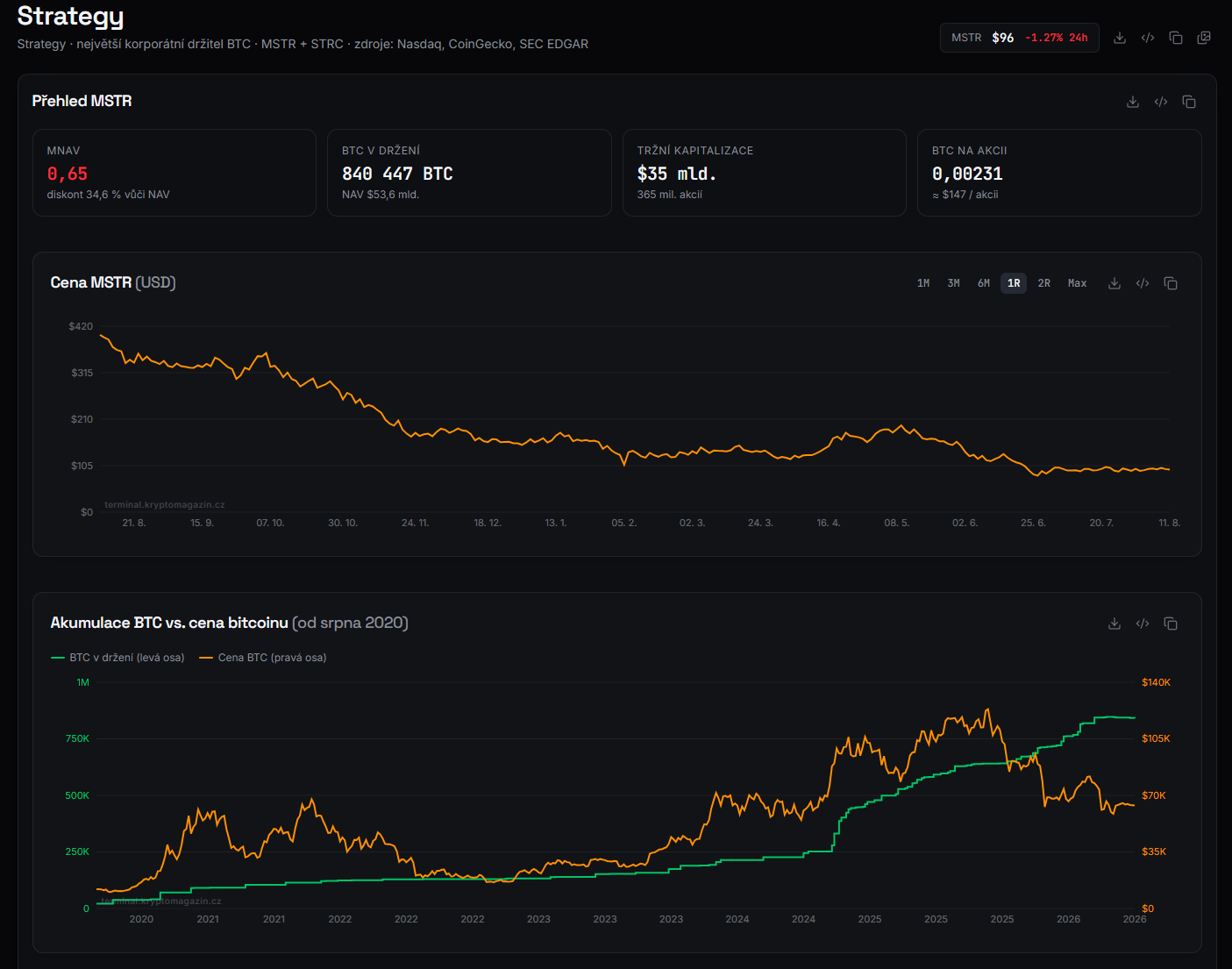Screen dimensions: 1232x969
Task: Show Max range on Cena MSTR chart
Action: [1078, 283]
